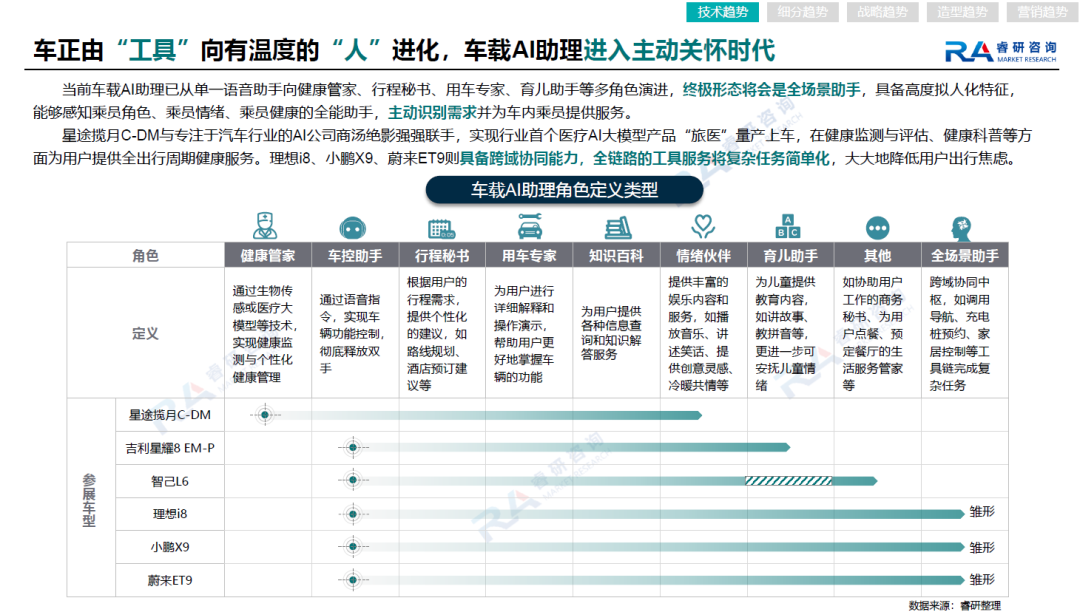1080x612 pixels.
Task: Open the 战略趋势 tab
Action: 882,12
